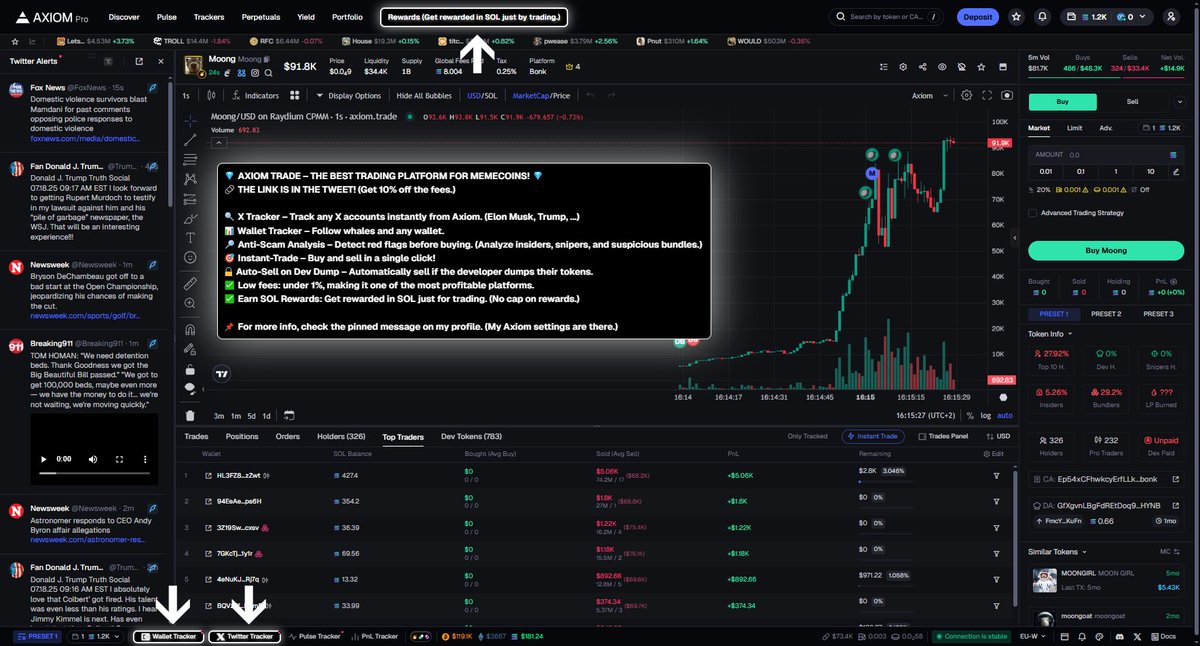This screenshot has height=646, width=1200.
Task: Open the notifications bell
Action: [1043, 17]
